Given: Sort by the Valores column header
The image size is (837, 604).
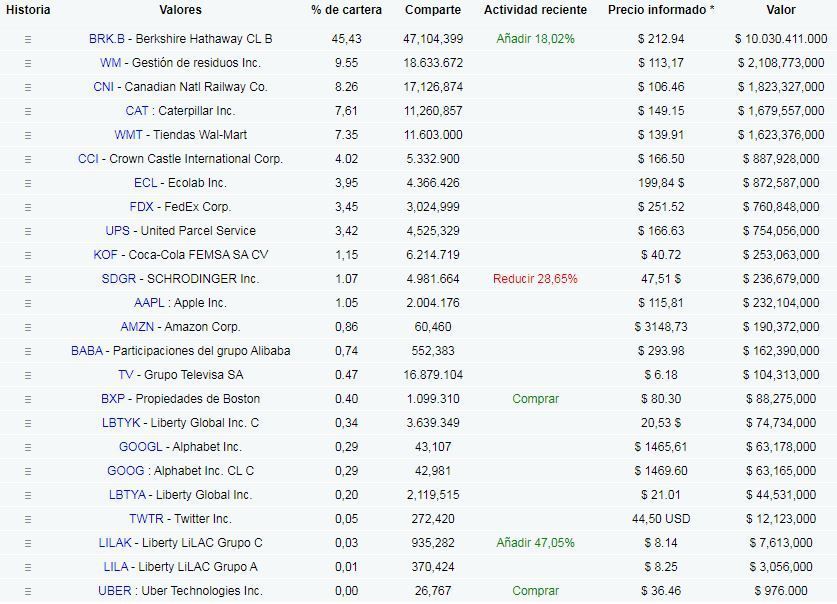Looking at the screenshot, I should [x=180, y=10].
